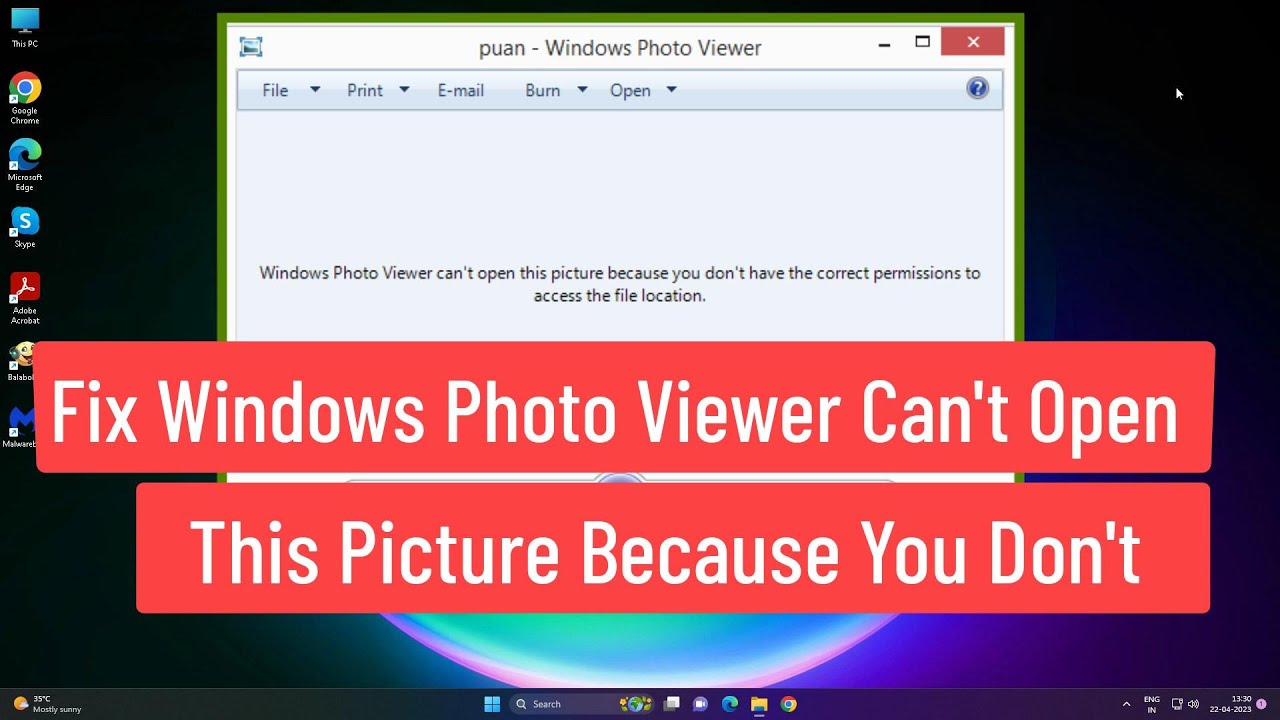1280x720 pixels.
Task: Click the ENG IN language indicator
Action: [x=1152, y=704]
